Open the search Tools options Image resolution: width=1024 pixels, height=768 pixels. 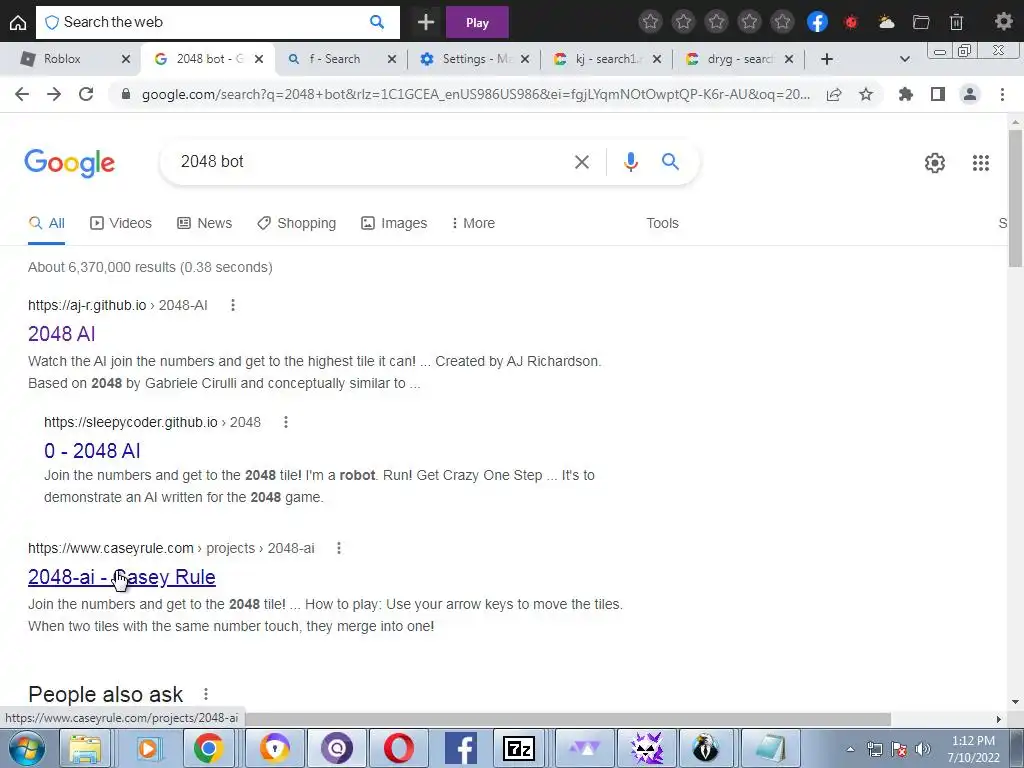click(x=662, y=223)
